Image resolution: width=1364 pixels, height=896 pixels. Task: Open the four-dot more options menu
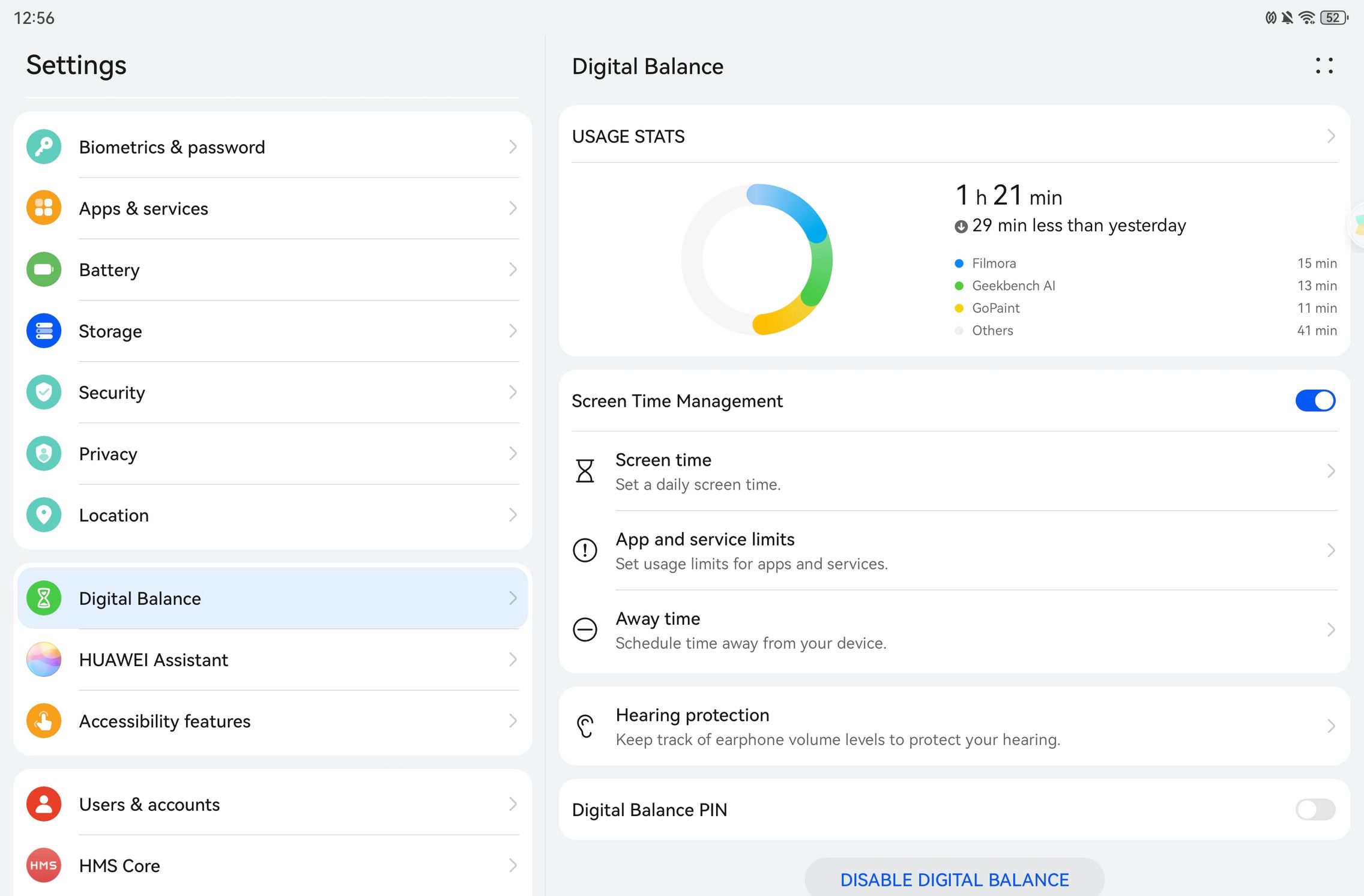[x=1324, y=66]
